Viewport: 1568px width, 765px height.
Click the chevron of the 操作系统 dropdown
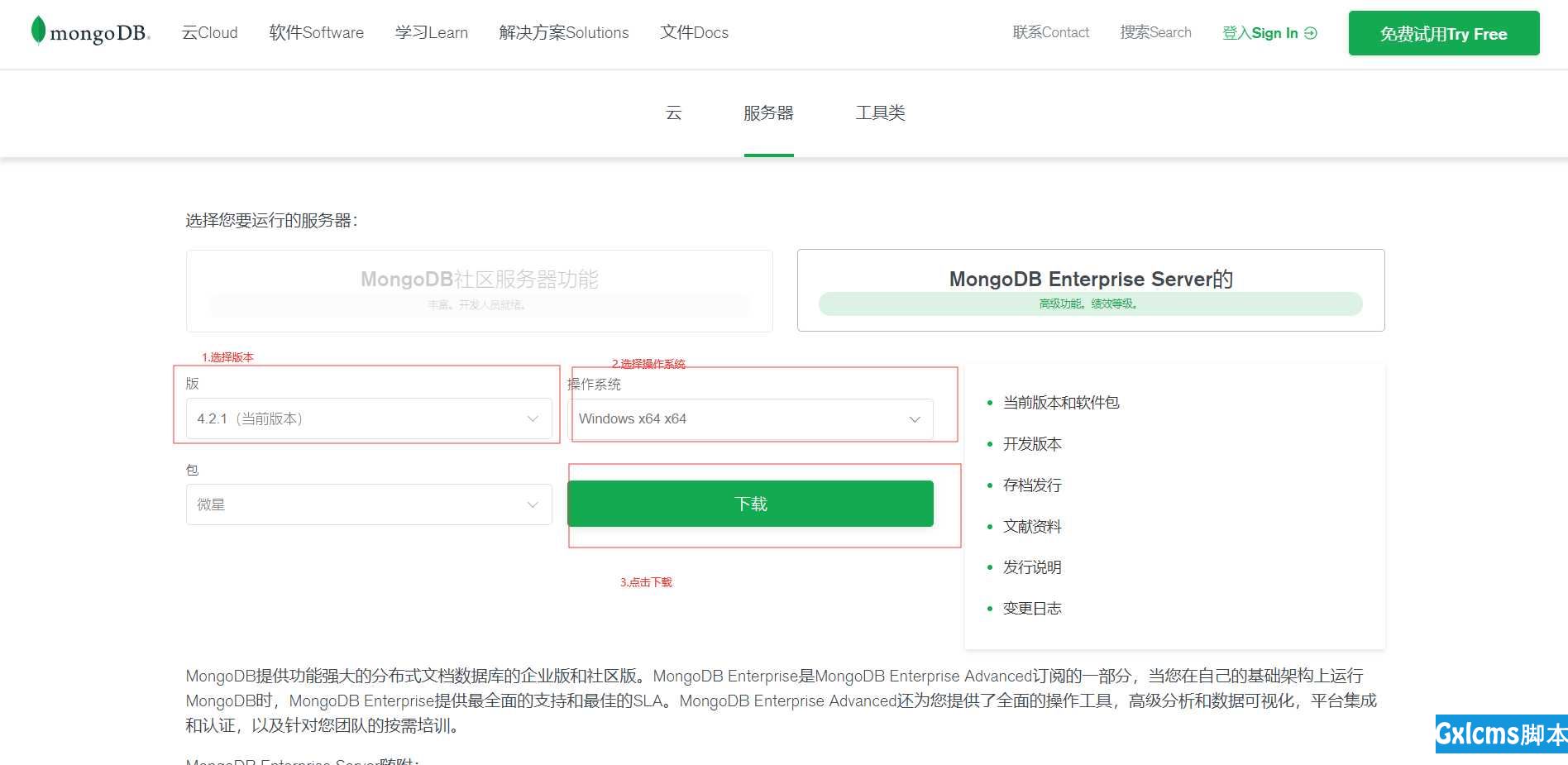pos(915,420)
